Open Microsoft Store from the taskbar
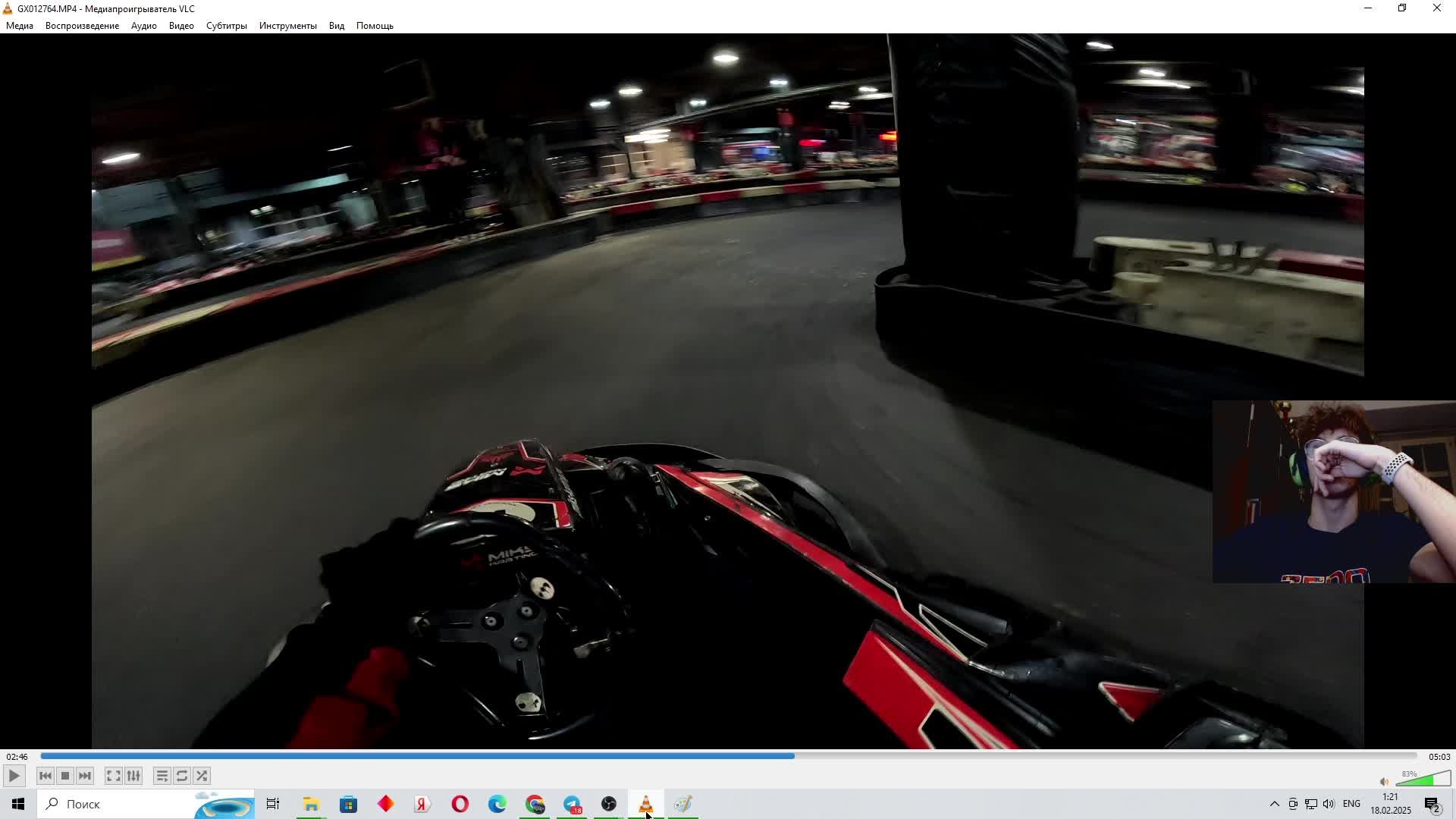The image size is (1456, 819). click(x=348, y=804)
